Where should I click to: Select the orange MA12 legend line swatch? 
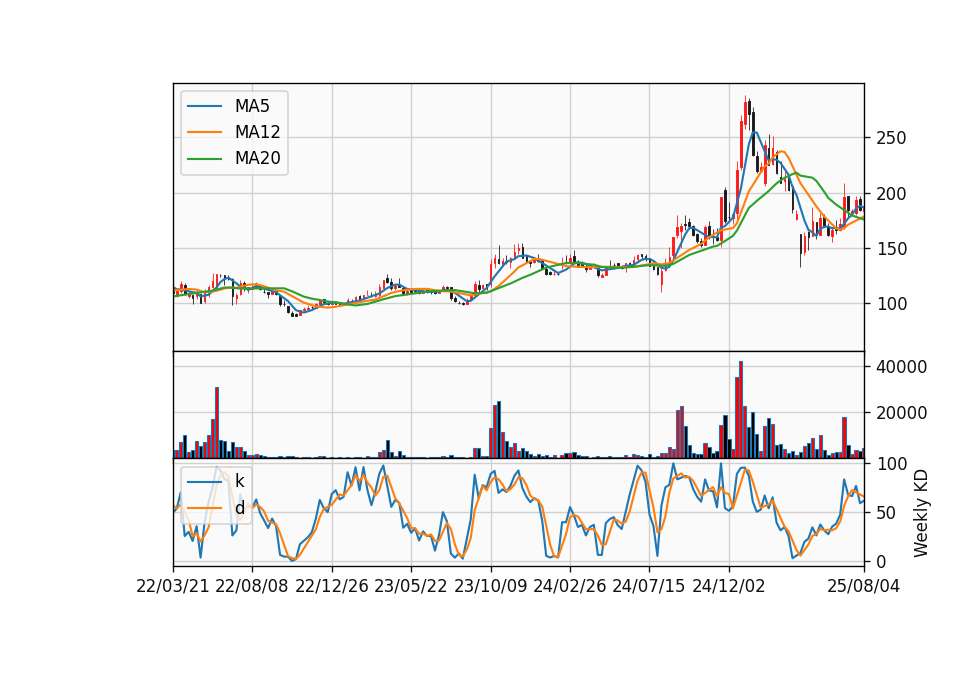click(x=204, y=132)
